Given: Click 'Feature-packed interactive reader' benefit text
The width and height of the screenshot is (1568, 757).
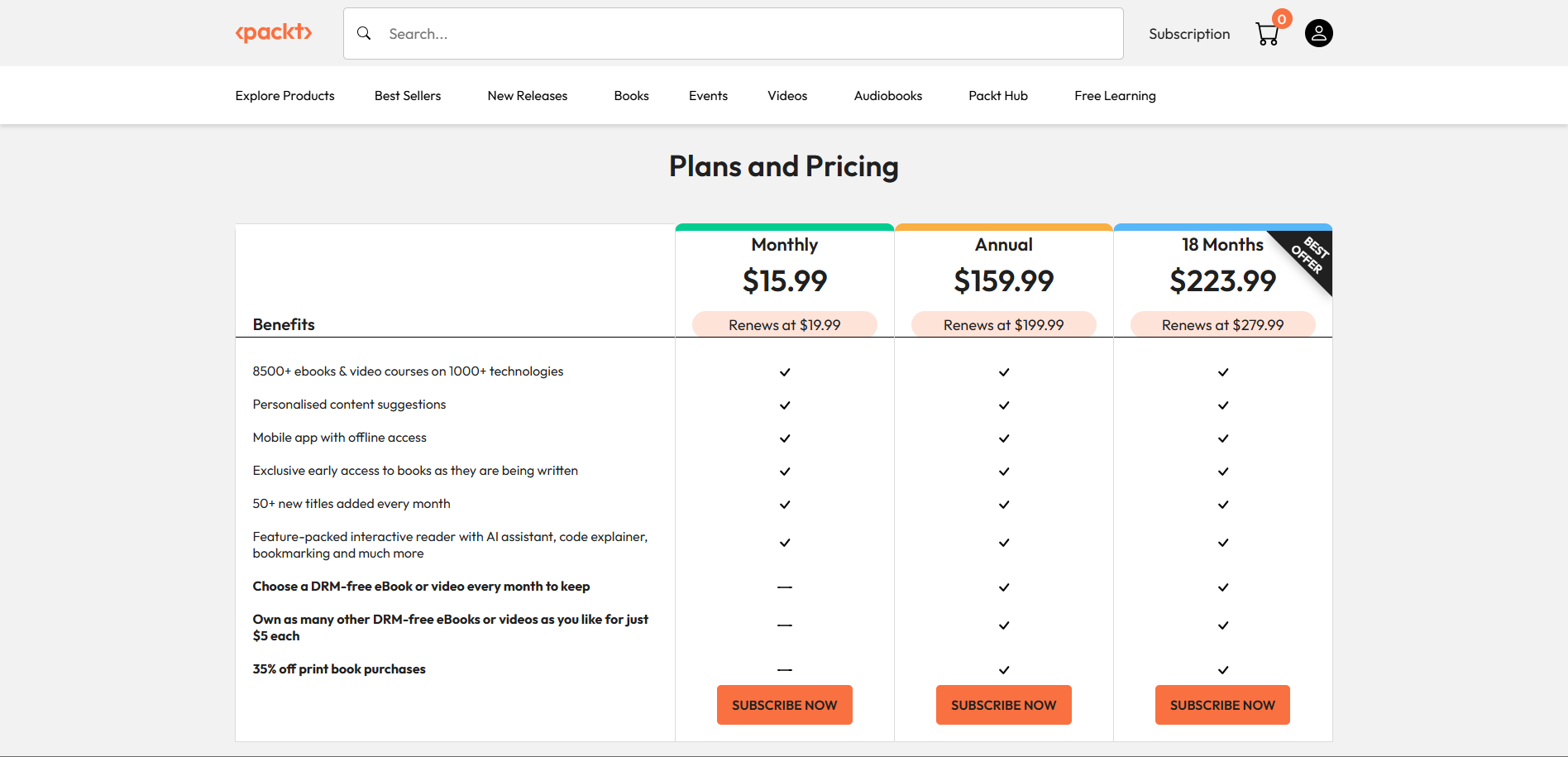Looking at the screenshot, I should (450, 545).
